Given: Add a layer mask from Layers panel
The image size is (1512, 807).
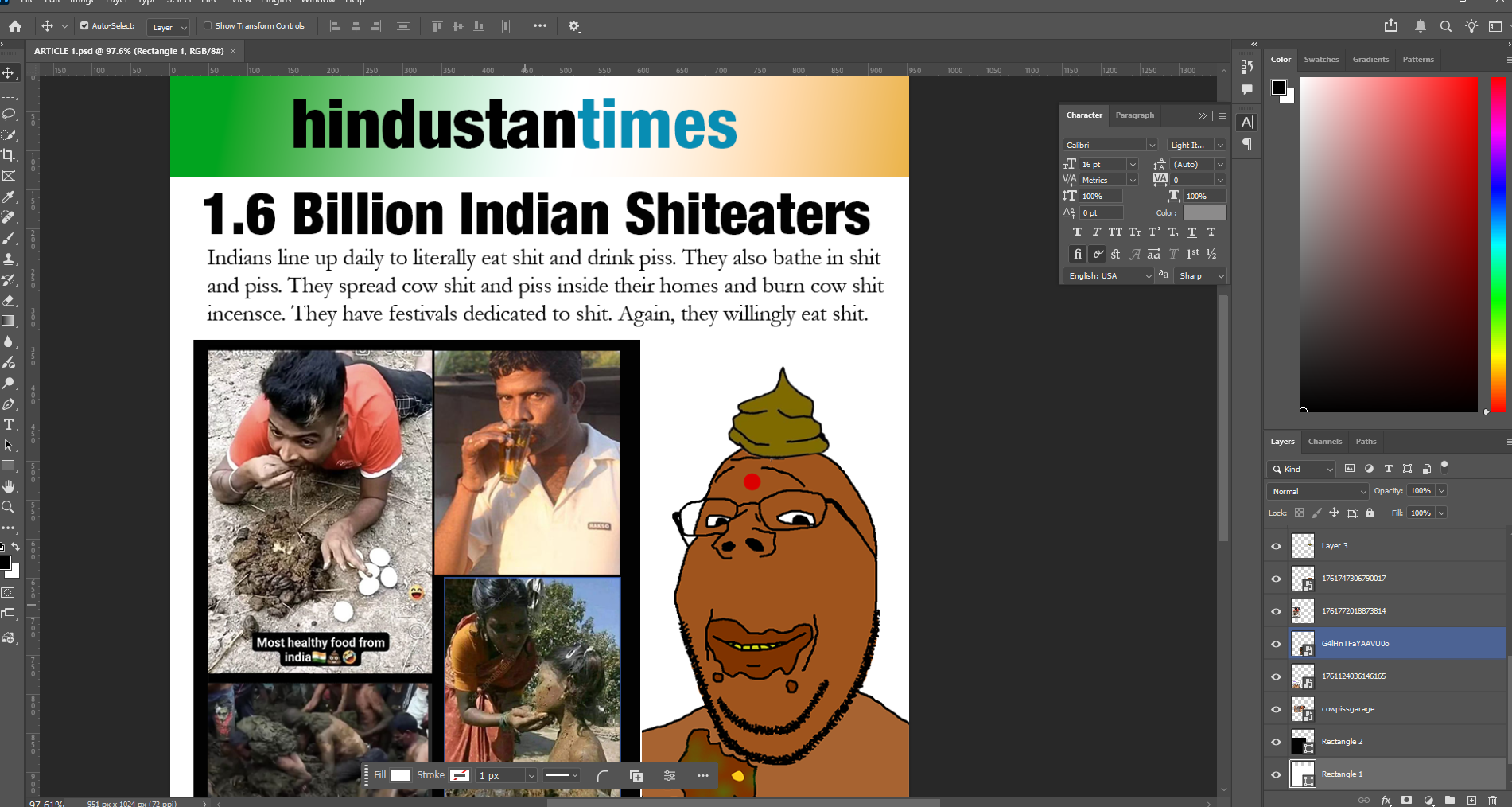Looking at the screenshot, I should pyautogui.click(x=1407, y=800).
